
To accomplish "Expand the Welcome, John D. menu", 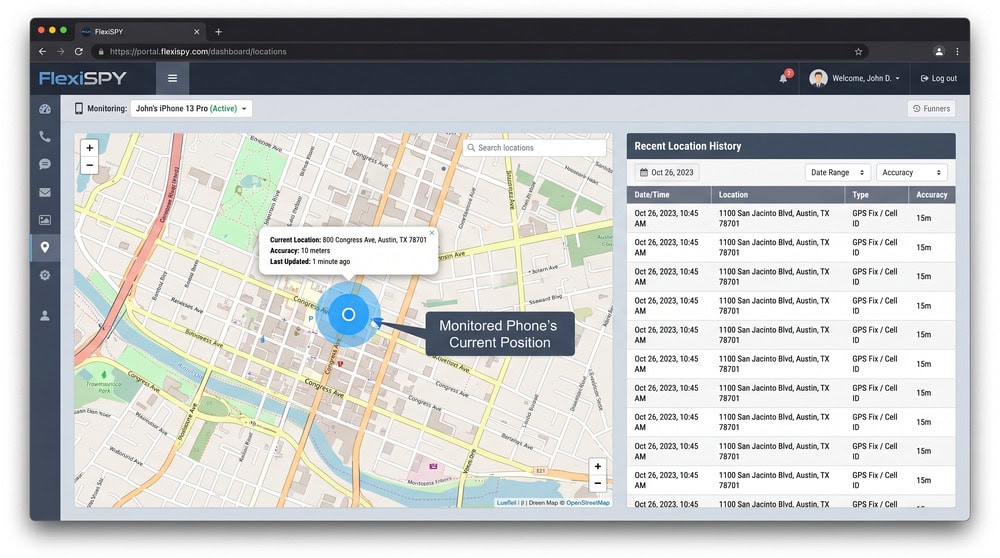I will point(865,78).
